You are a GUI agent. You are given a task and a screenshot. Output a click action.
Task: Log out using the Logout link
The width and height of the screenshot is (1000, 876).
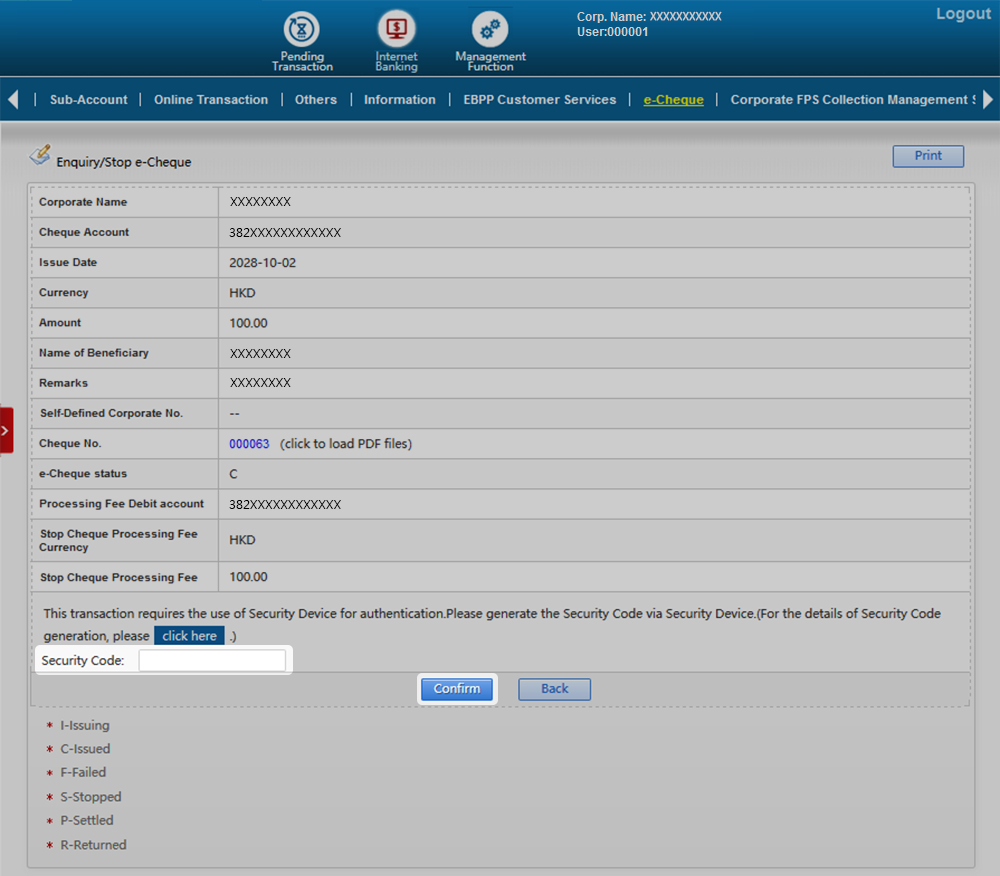coord(962,14)
